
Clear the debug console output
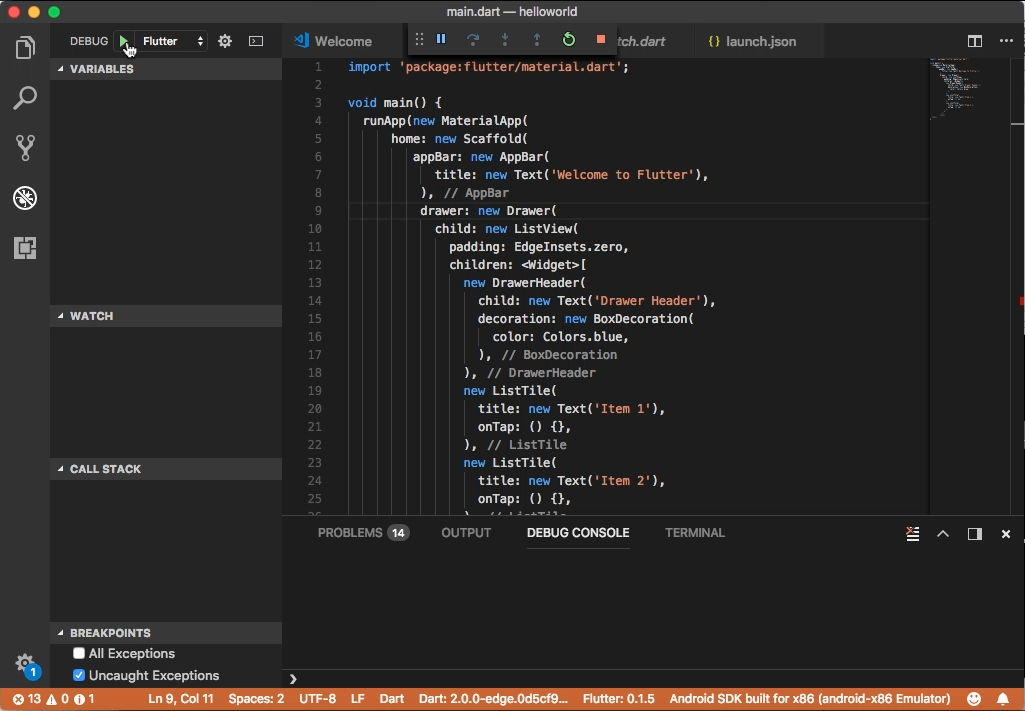tap(913, 534)
